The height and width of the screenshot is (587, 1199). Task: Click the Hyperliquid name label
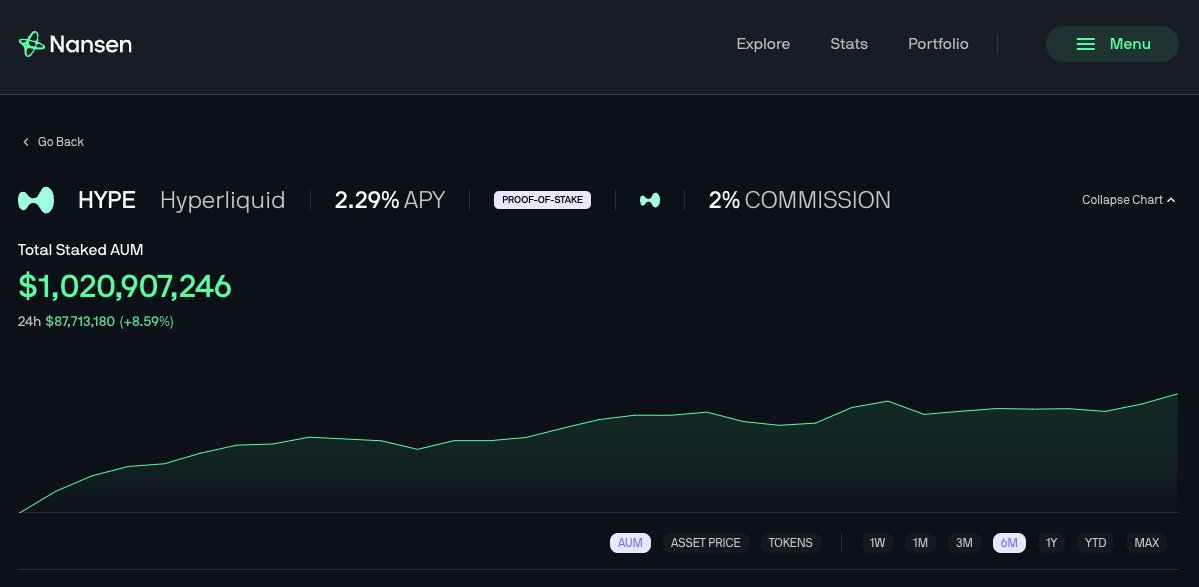pos(223,200)
